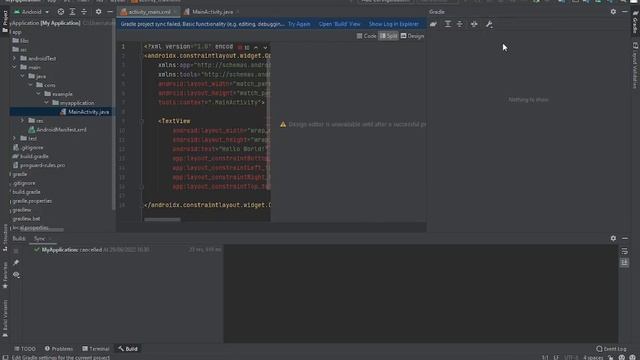Select the Sync tab in build panel

(40, 238)
